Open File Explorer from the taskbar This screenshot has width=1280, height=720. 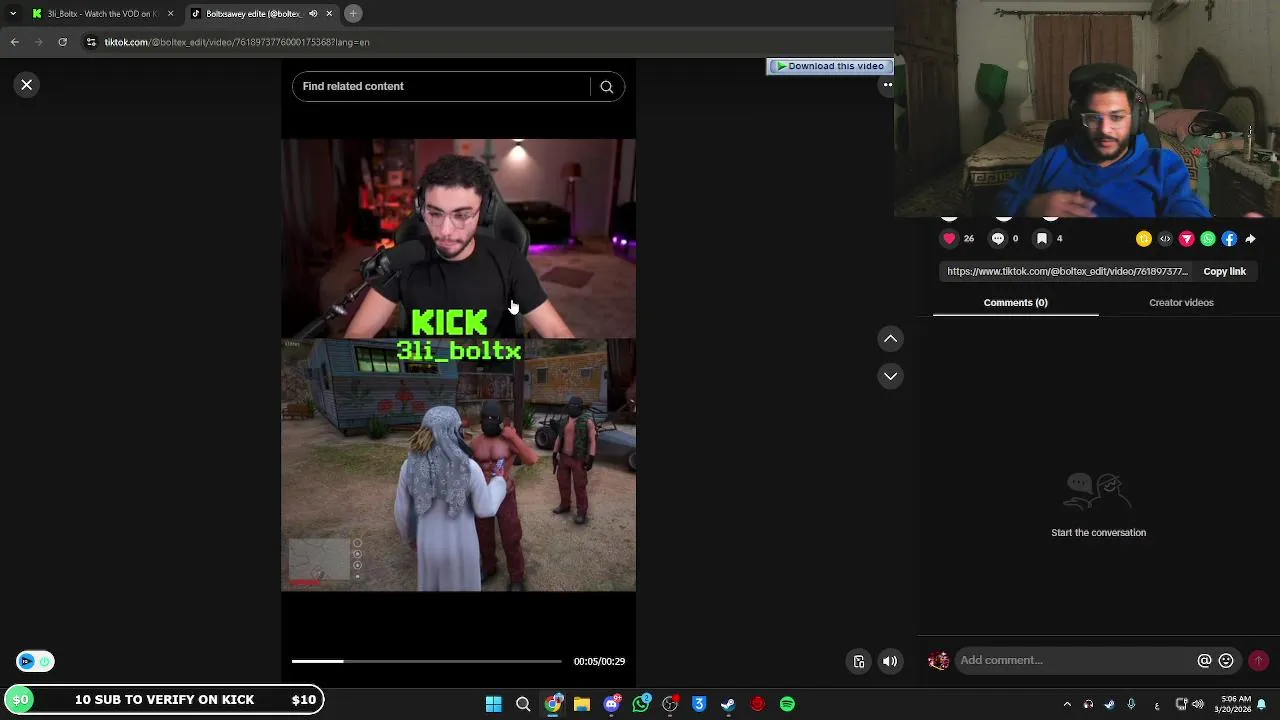582,704
